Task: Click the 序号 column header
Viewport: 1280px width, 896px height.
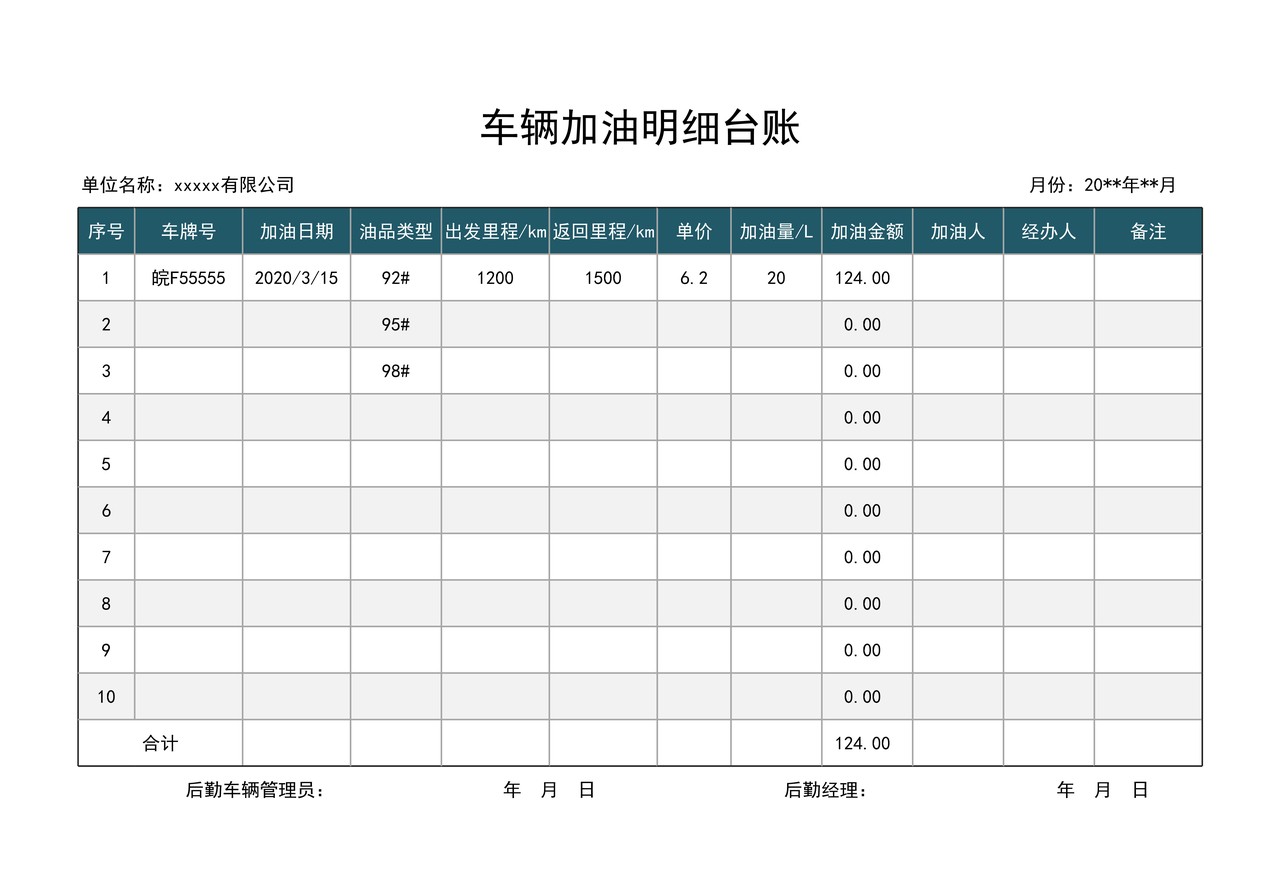Action: coord(106,230)
